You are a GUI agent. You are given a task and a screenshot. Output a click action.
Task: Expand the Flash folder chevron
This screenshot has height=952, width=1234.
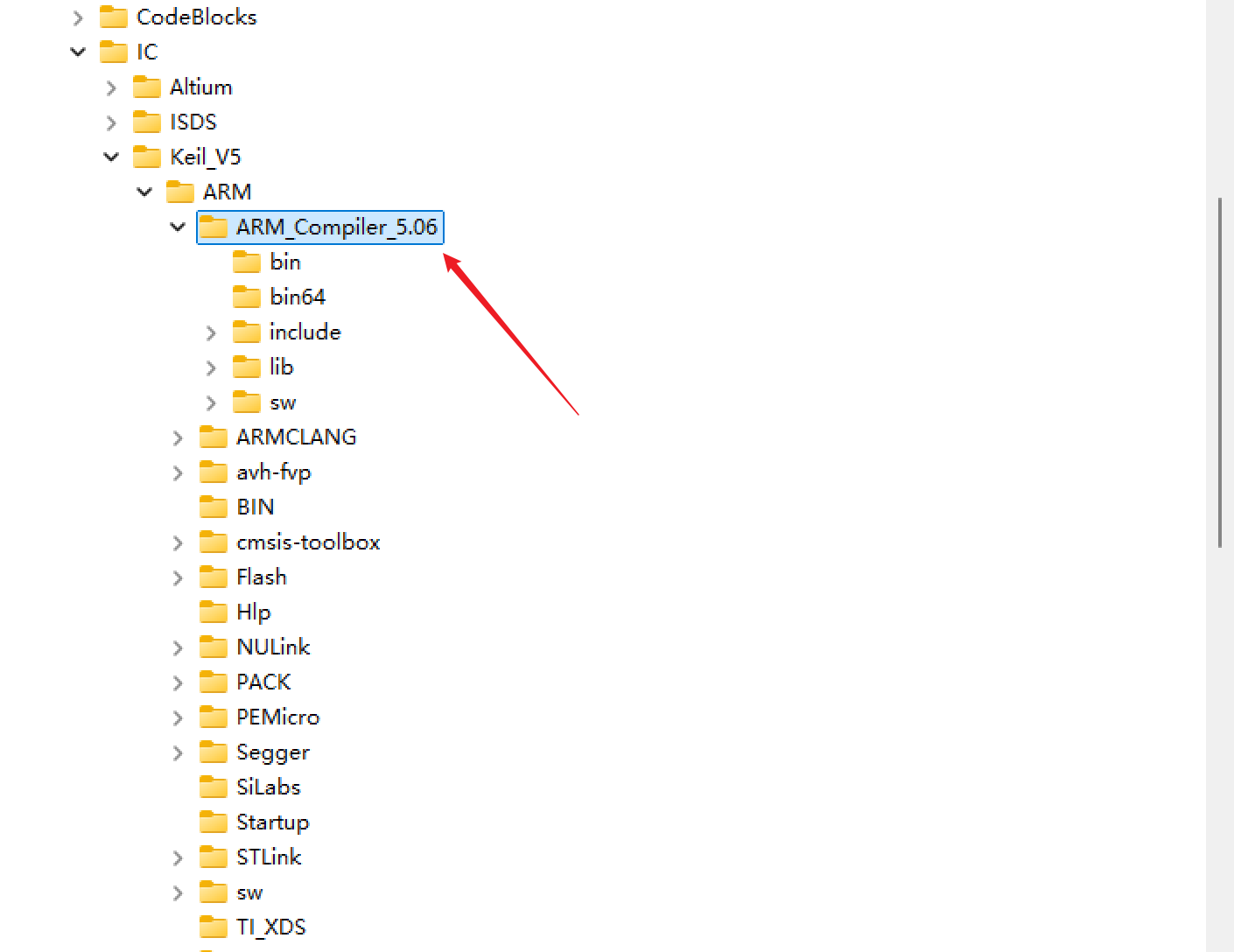click(178, 577)
